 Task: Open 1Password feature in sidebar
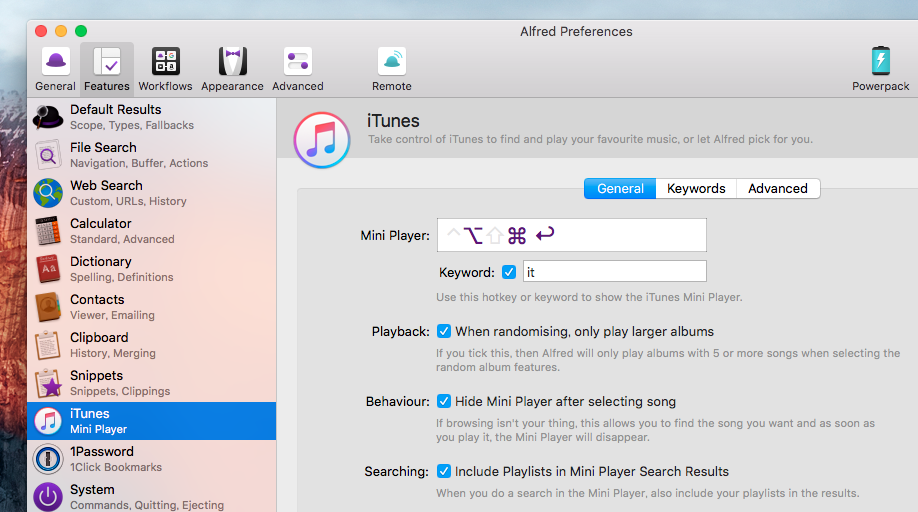[150, 459]
